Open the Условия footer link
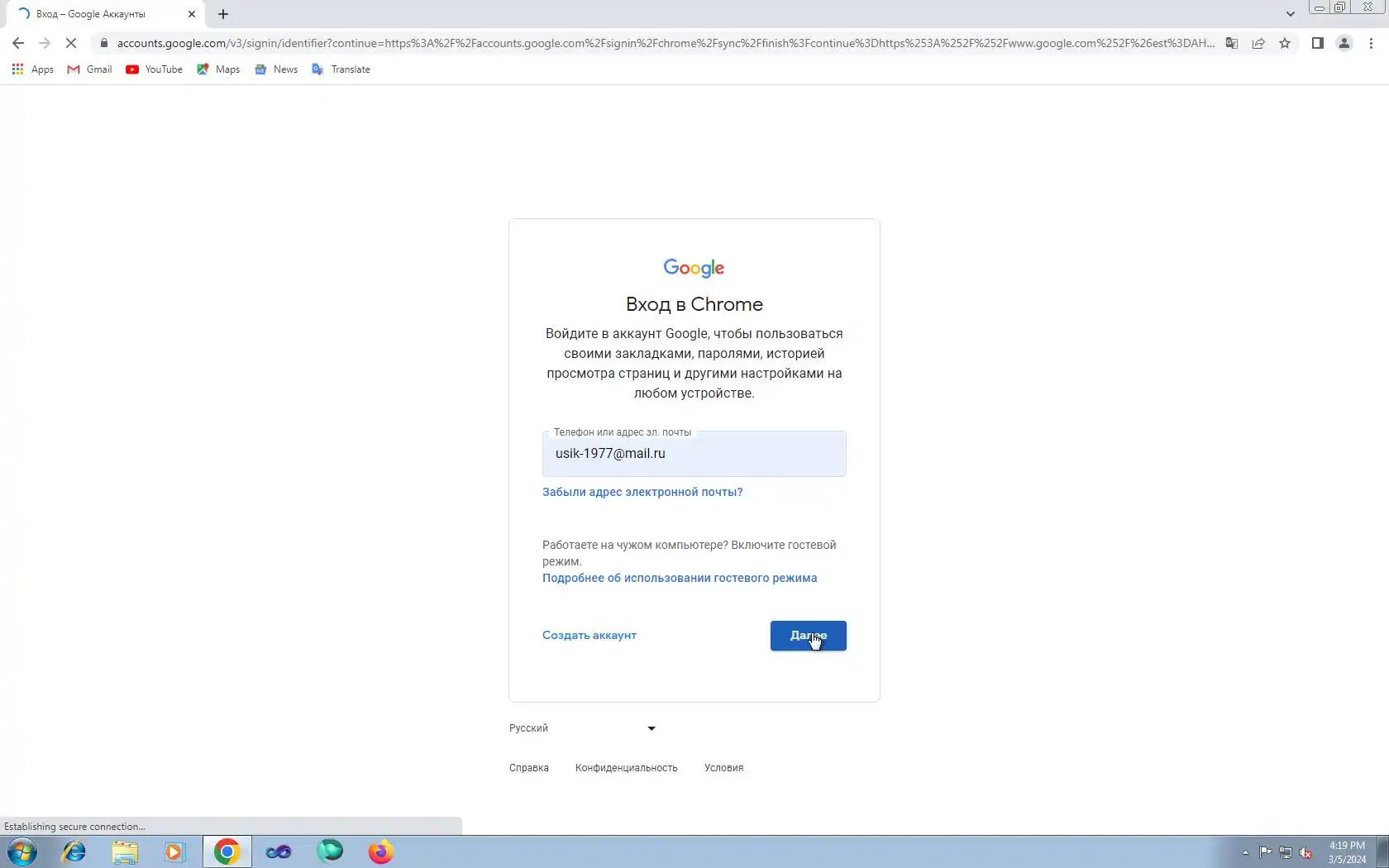 click(x=723, y=768)
